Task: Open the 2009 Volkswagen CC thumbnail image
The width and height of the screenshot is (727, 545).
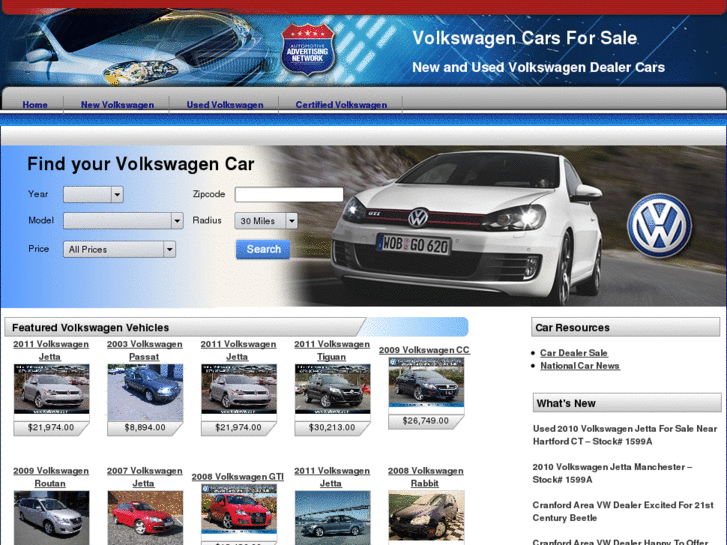Action: 426,382
